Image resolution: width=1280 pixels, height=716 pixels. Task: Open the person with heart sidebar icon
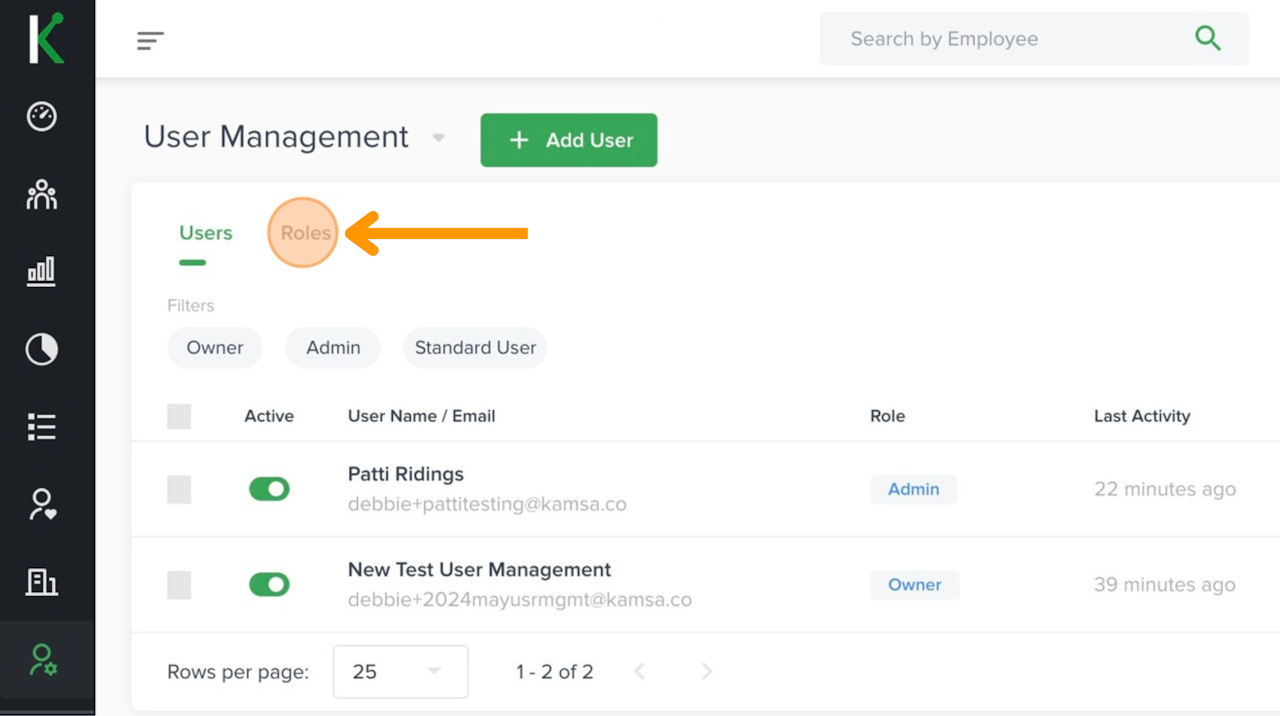[x=42, y=504]
